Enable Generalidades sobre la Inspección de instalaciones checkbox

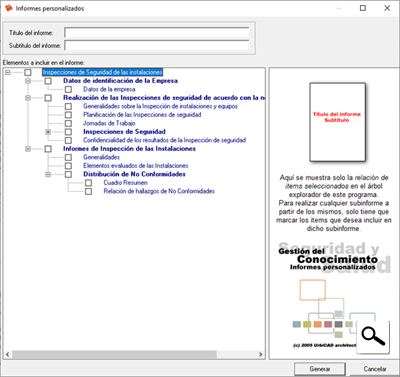coord(68,106)
